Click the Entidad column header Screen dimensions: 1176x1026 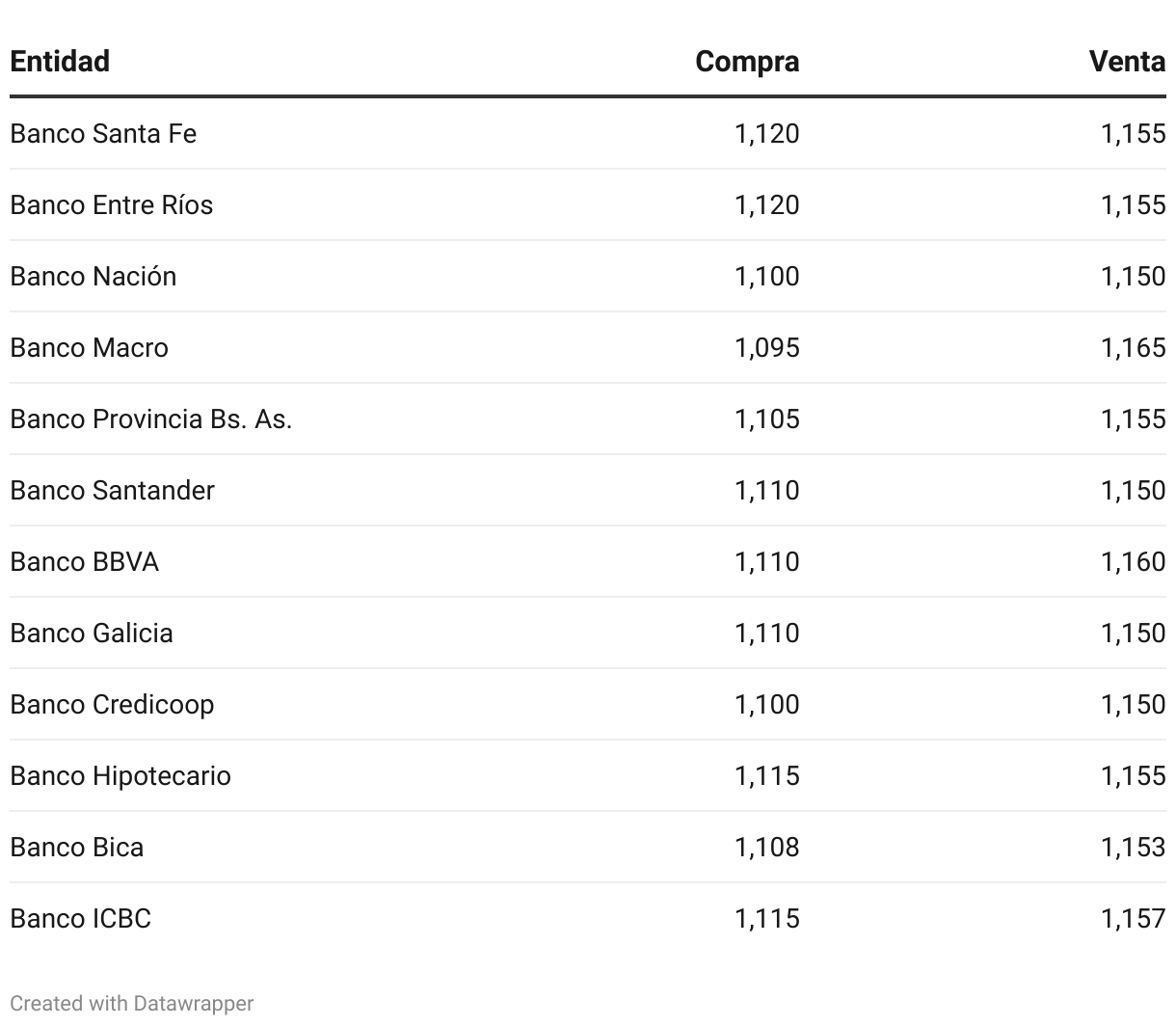pyautogui.click(x=60, y=62)
